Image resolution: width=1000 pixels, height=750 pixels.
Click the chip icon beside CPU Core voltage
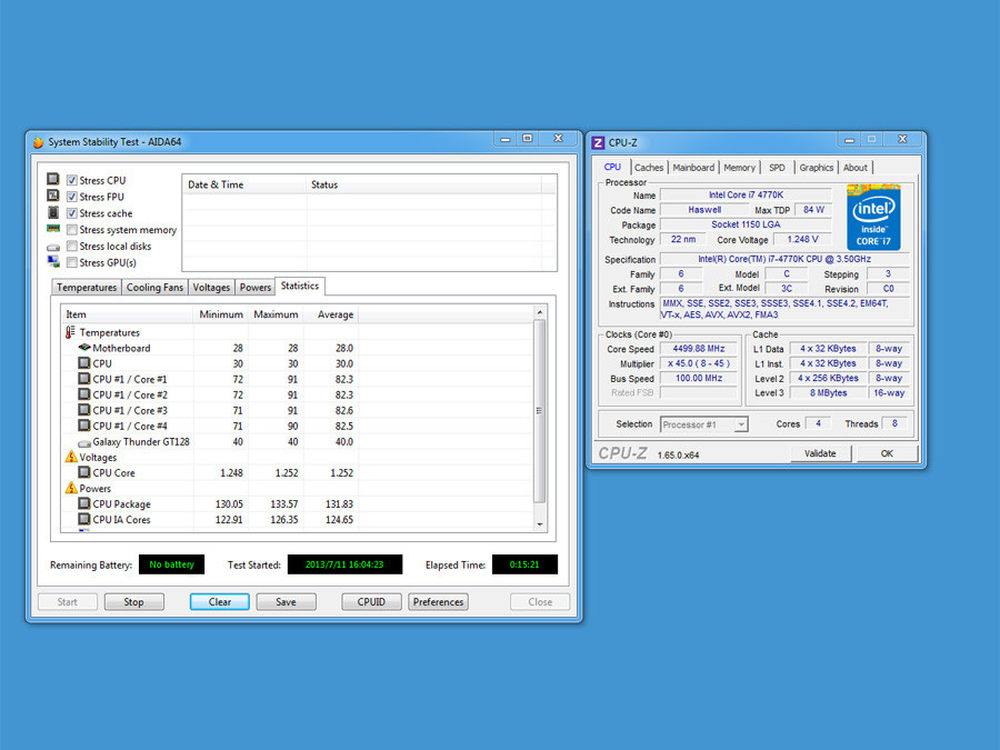pyautogui.click(x=84, y=473)
